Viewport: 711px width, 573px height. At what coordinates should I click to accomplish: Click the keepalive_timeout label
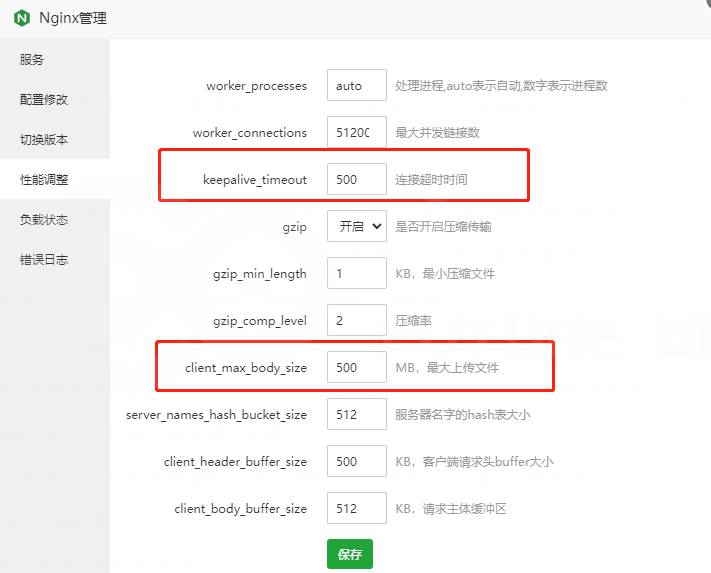(255, 180)
